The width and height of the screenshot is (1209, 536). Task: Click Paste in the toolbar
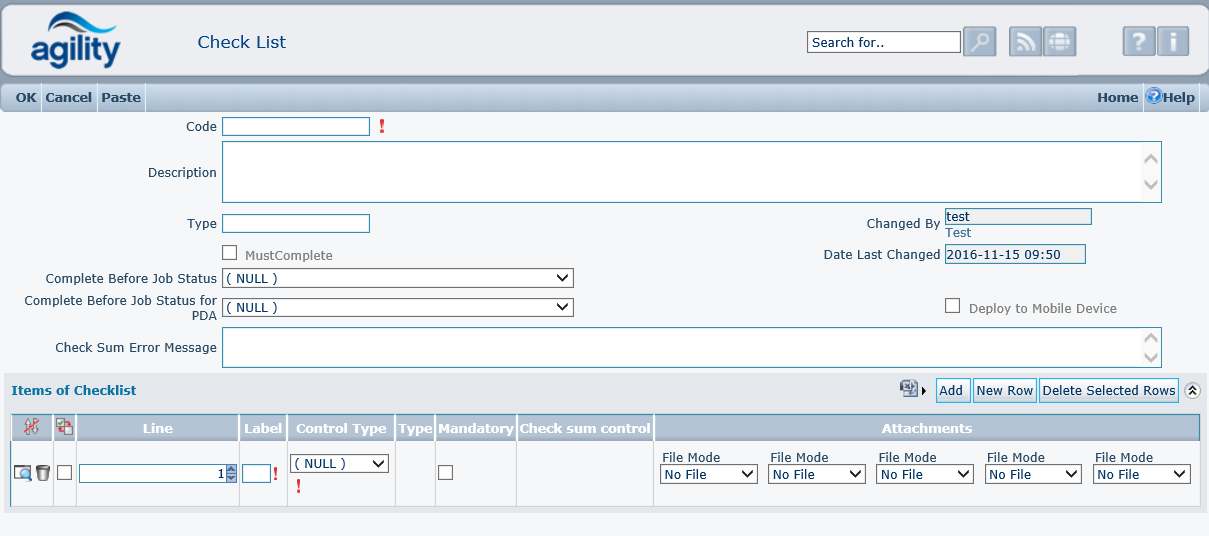coord(121,97)
